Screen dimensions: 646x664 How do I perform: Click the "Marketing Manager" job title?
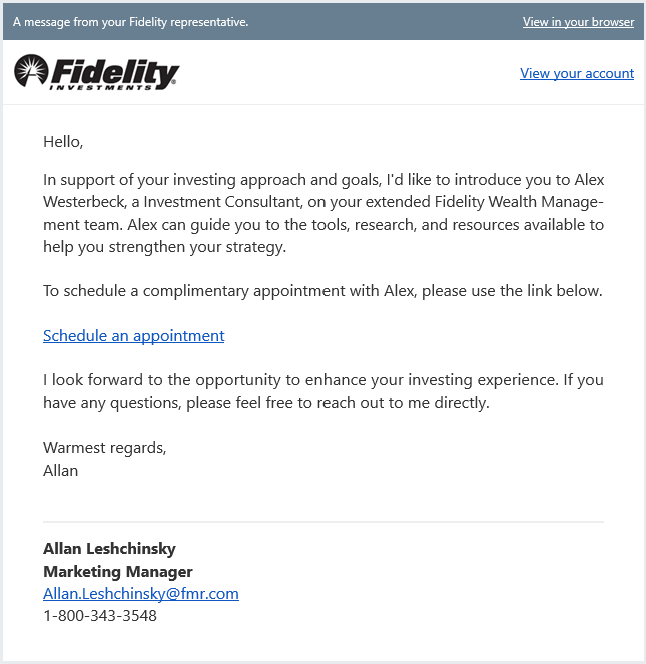point(117,572)
